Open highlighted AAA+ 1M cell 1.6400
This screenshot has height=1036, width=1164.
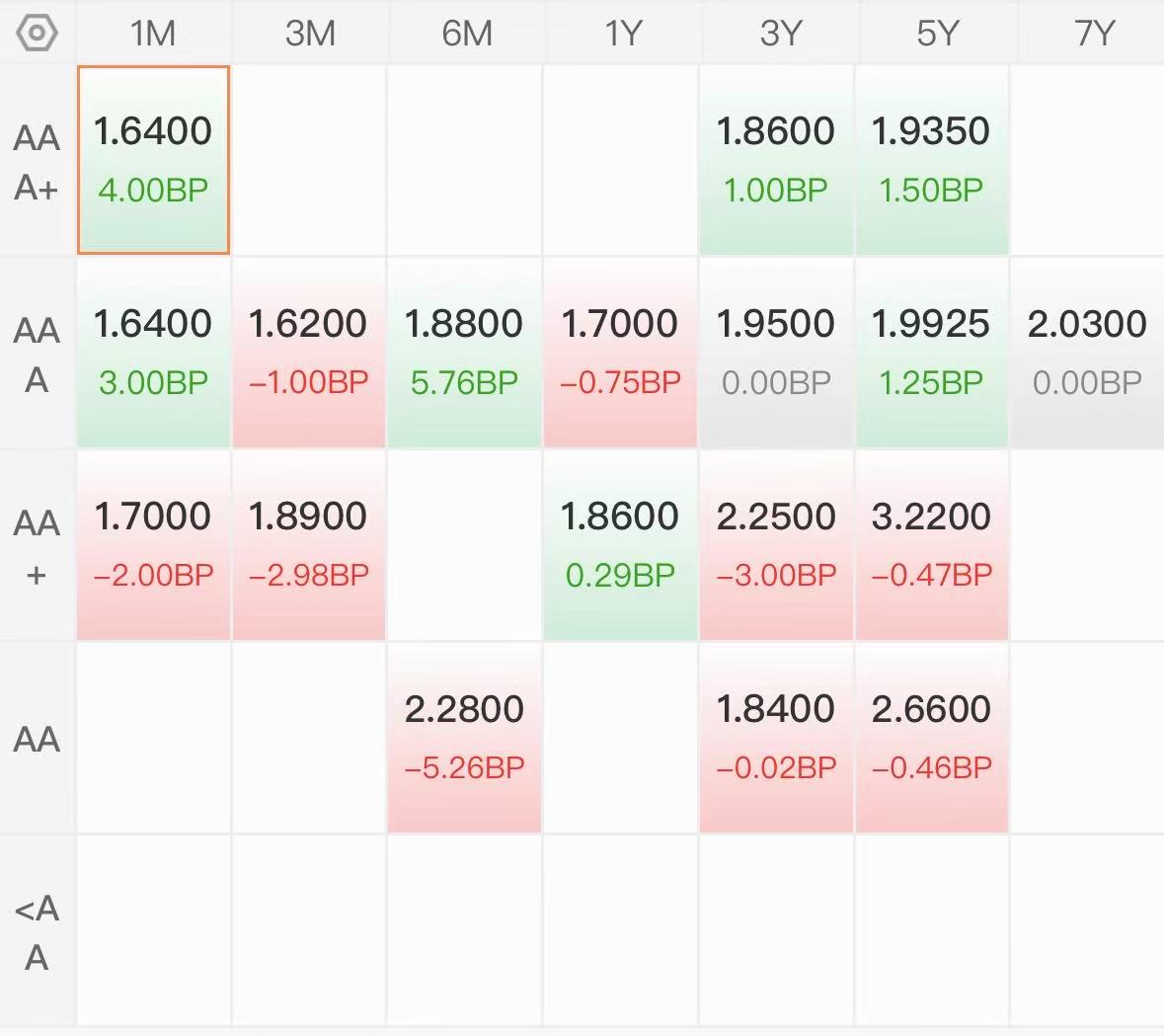tap(153, 160)
